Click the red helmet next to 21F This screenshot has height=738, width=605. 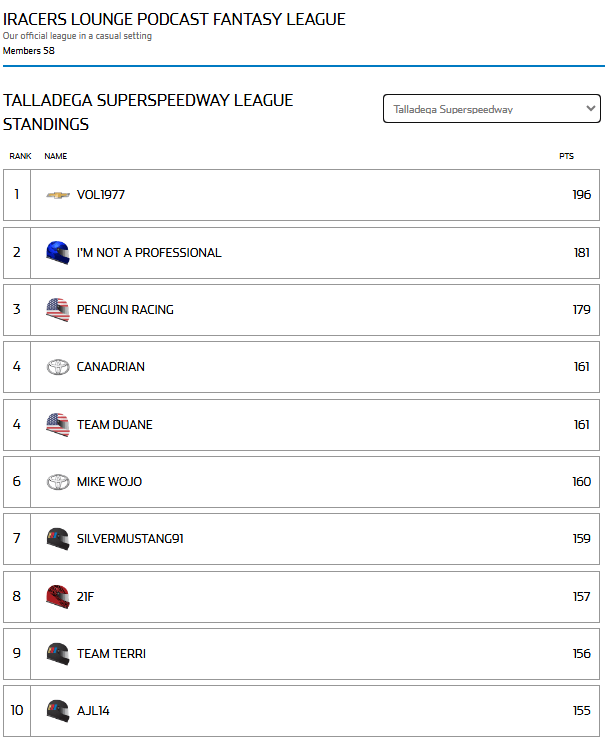pos(58,597)
